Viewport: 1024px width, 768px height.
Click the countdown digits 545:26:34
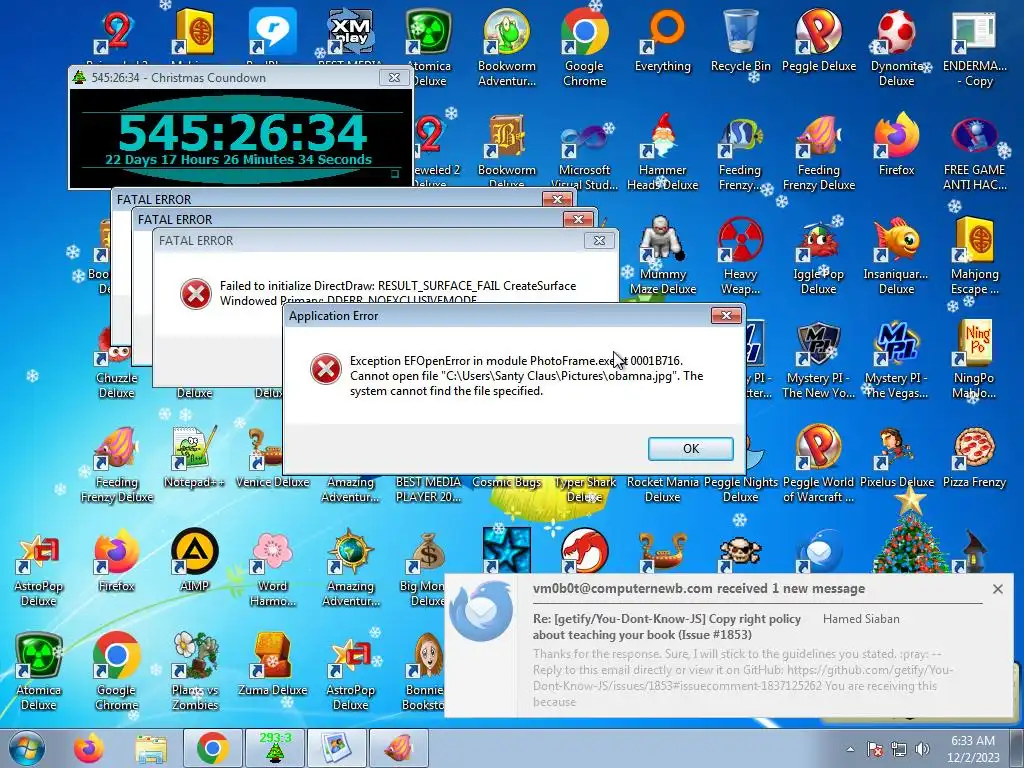[242, 132]
